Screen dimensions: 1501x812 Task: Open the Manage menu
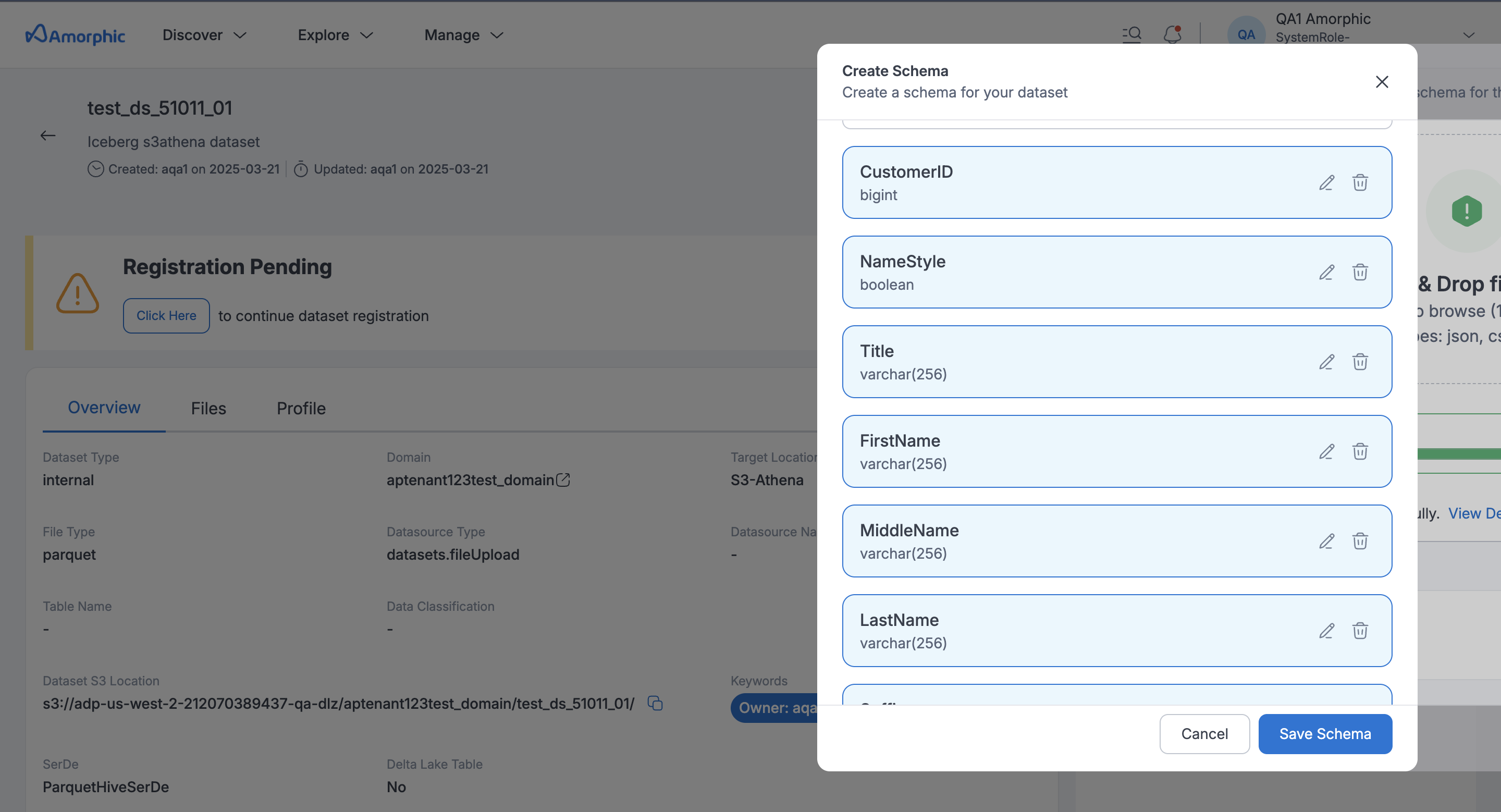point(463,35)
